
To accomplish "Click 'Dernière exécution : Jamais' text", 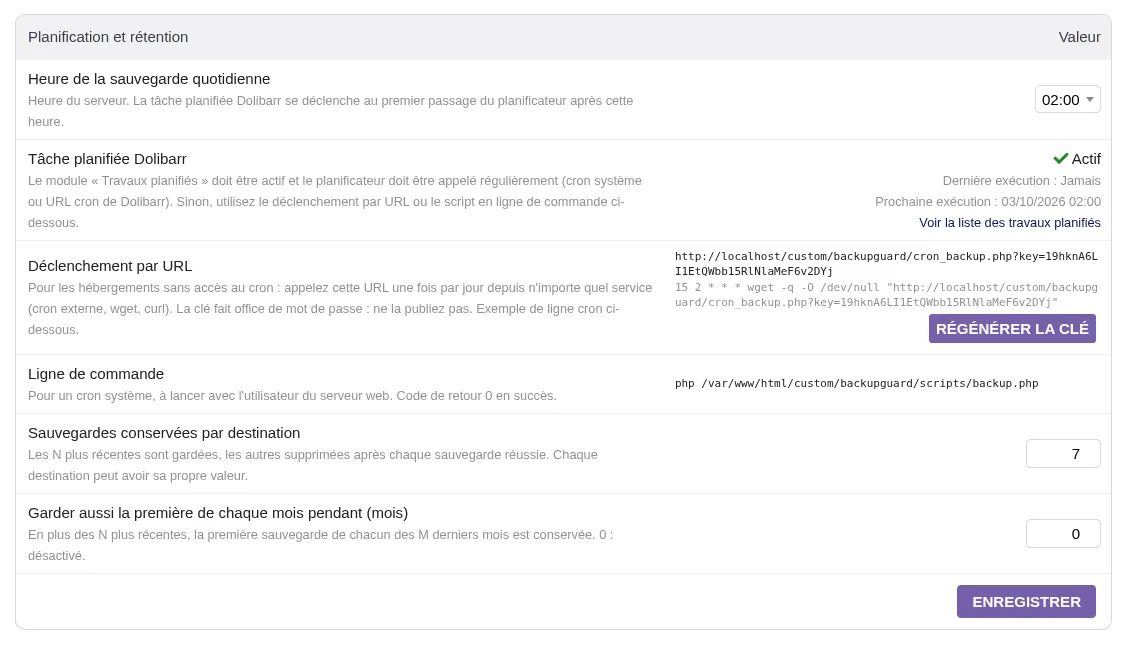I will (x=1021, y=181).
